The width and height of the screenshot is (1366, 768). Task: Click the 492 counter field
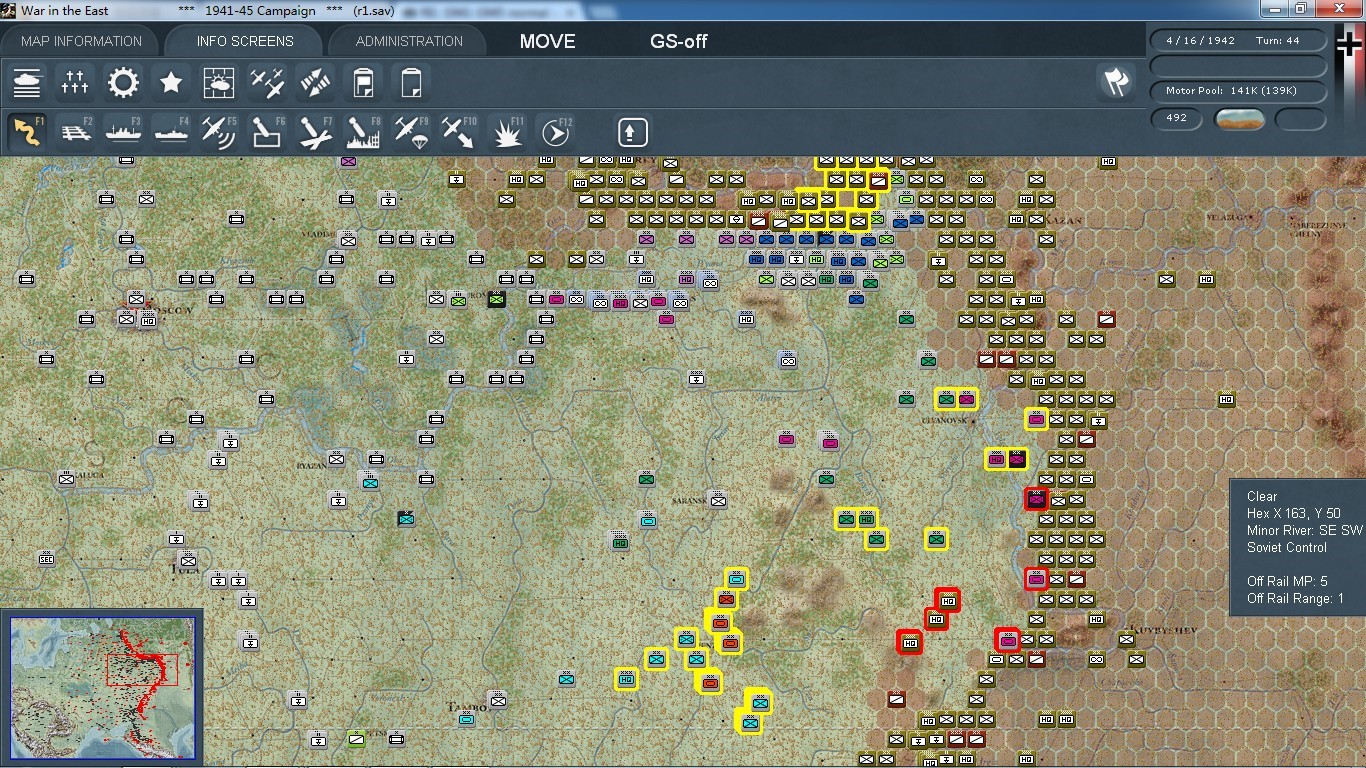pyautogui.click(x=1177, y=118)
